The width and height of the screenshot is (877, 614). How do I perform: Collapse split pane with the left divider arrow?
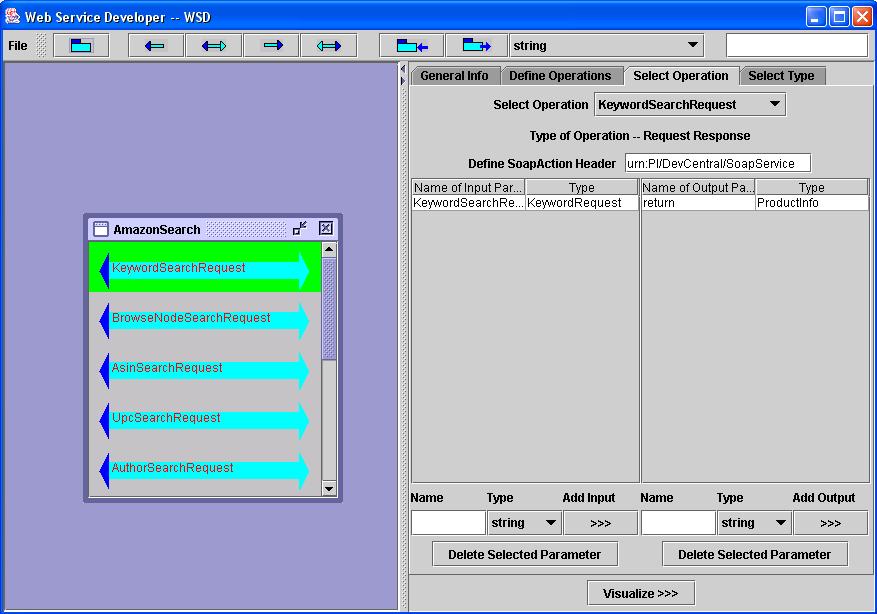click(x=403, y=69)
